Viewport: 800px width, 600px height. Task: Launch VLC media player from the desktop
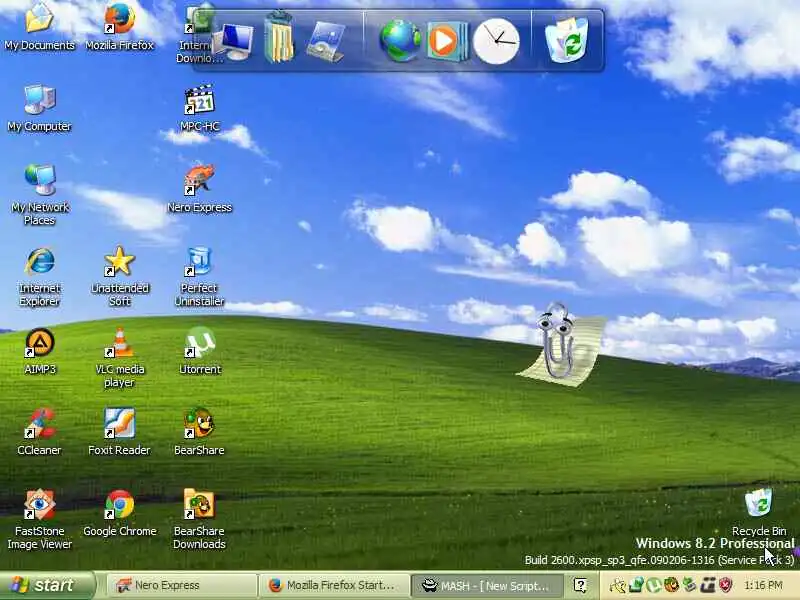point(119,357)
